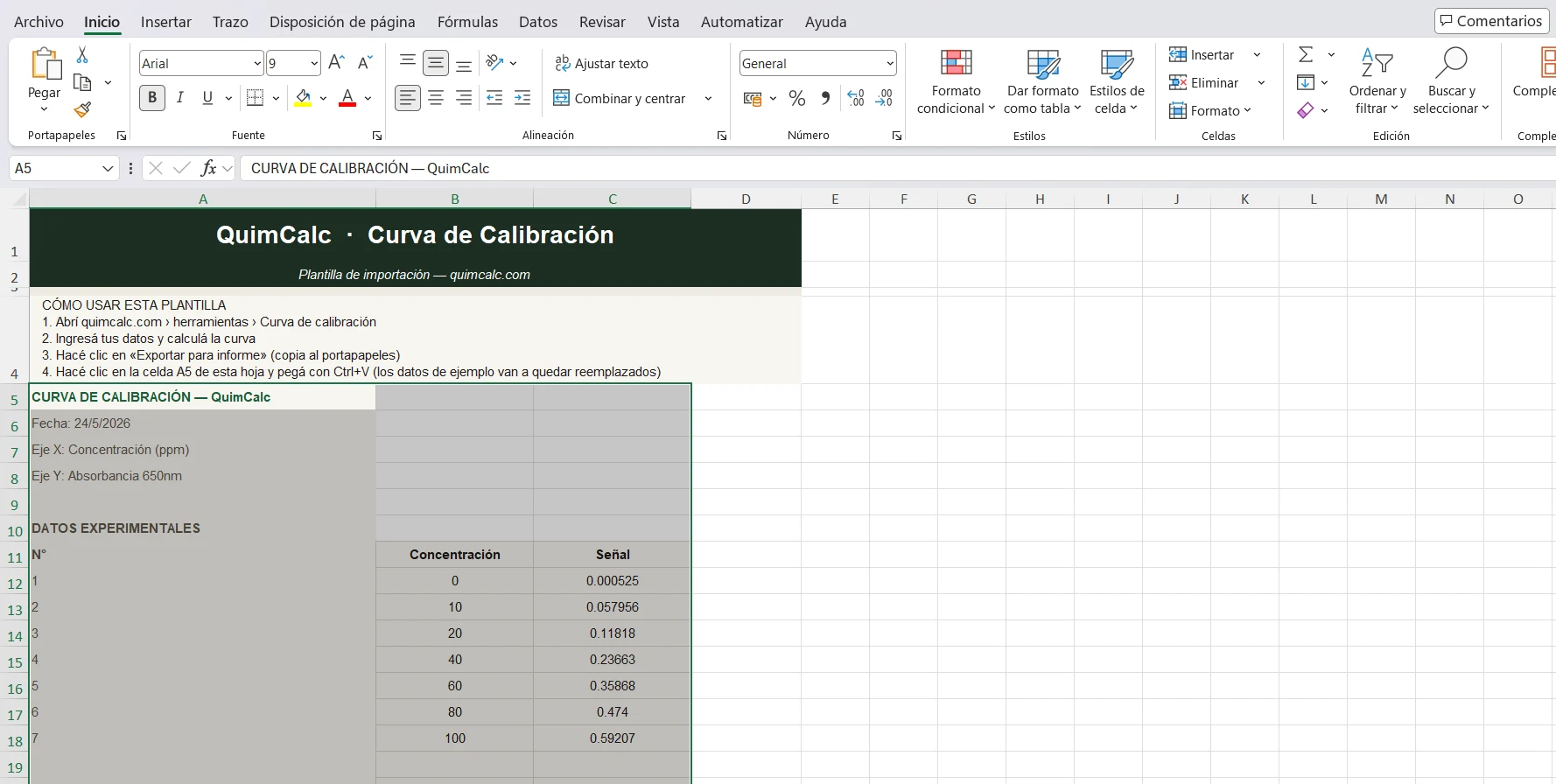Viewport: 1556px width, 784px height.
Task: Click in the formula bar text
Action: pyautogui.click(x=369, y=168)
